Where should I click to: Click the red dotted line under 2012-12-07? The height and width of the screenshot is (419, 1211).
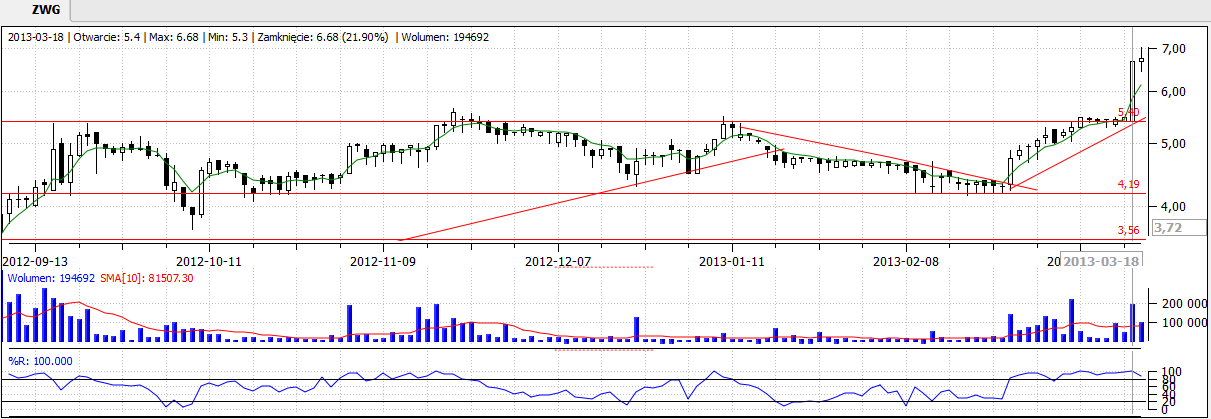pos(603,268)
